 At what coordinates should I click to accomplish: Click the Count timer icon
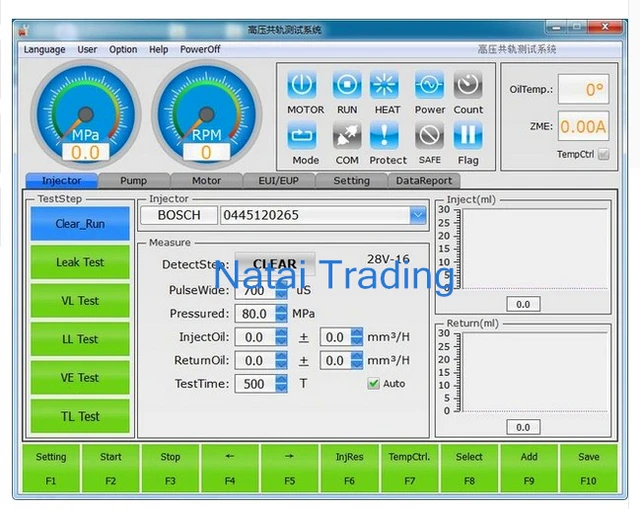coord(468,85)
